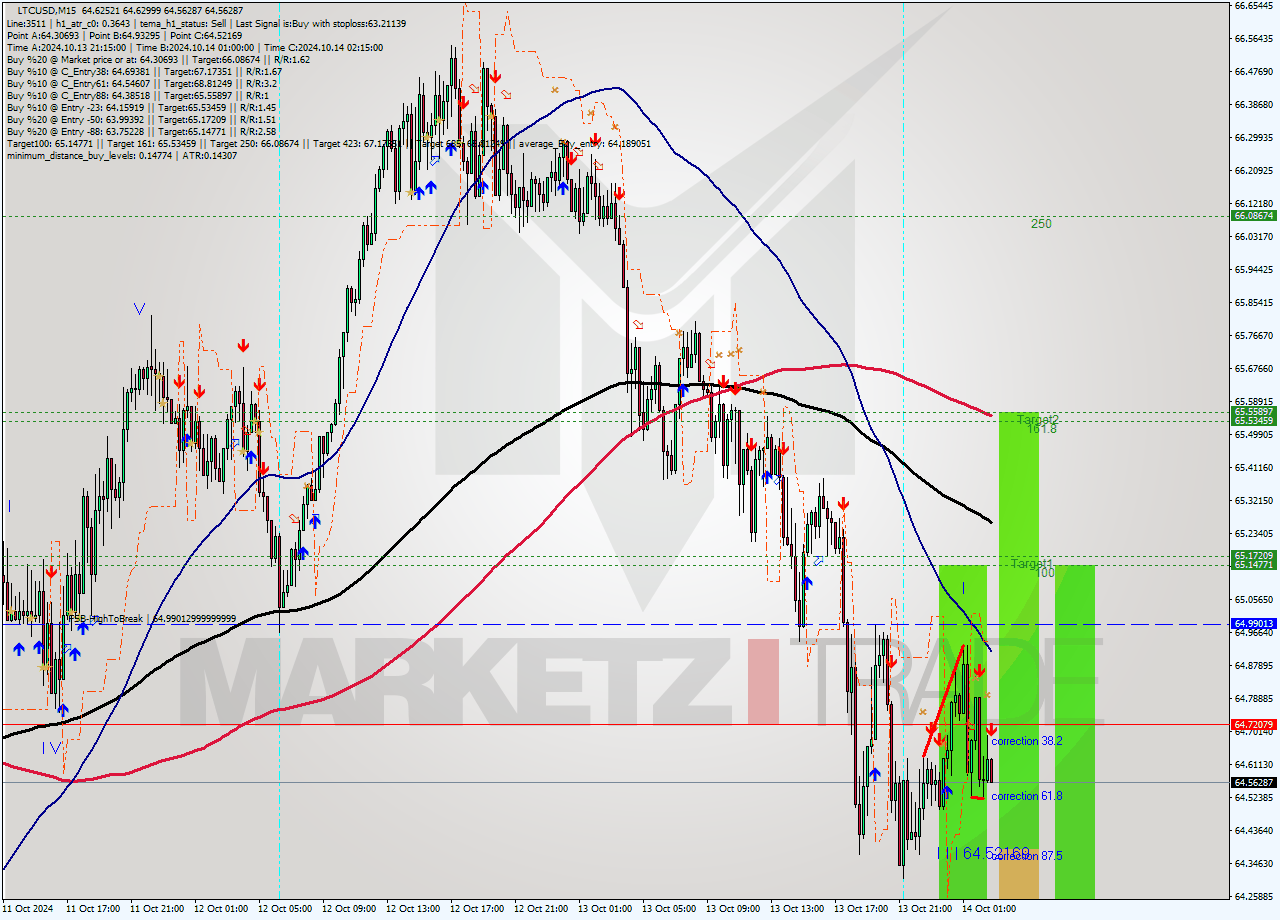Select the 'Buy %20 @ Entry -50' line
Image resolution: width=1280 pixels, height=920 pixels.
(141, 119)
